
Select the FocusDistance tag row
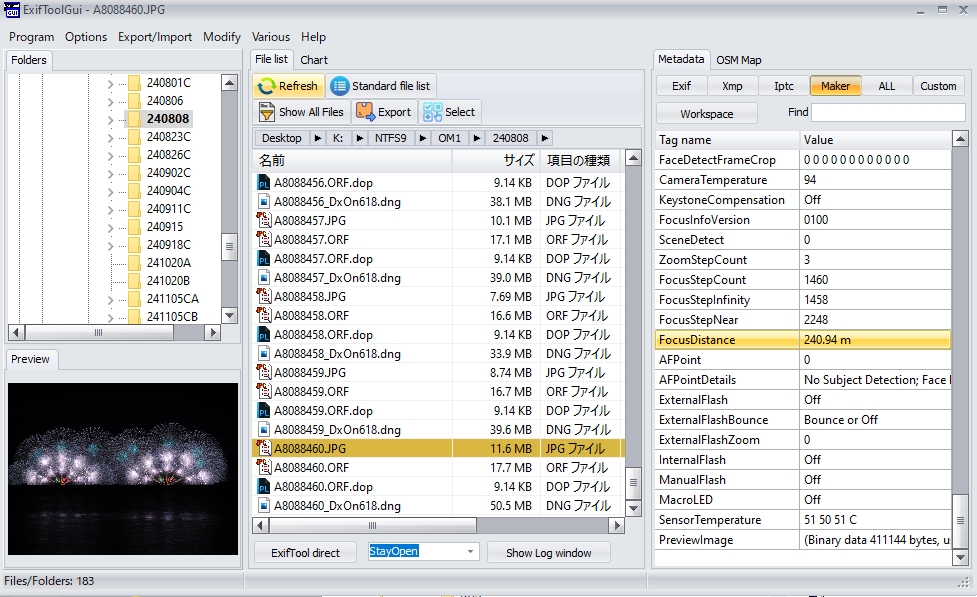click(803, 340)
